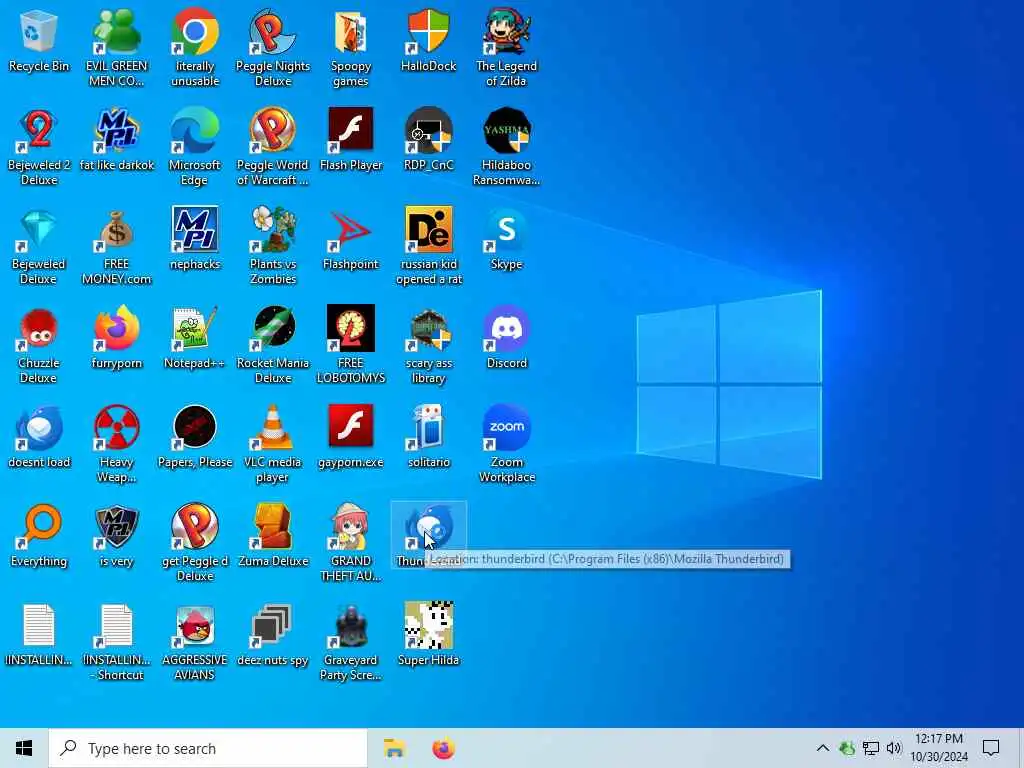
Task: Open File Explorer from the taskbar
Action: pyautogui.click(x=394, y=748)
